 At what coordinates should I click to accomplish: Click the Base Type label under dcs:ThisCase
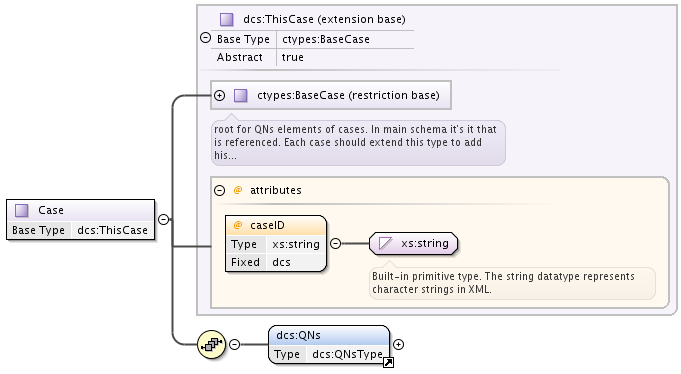(x=243, y=40)
